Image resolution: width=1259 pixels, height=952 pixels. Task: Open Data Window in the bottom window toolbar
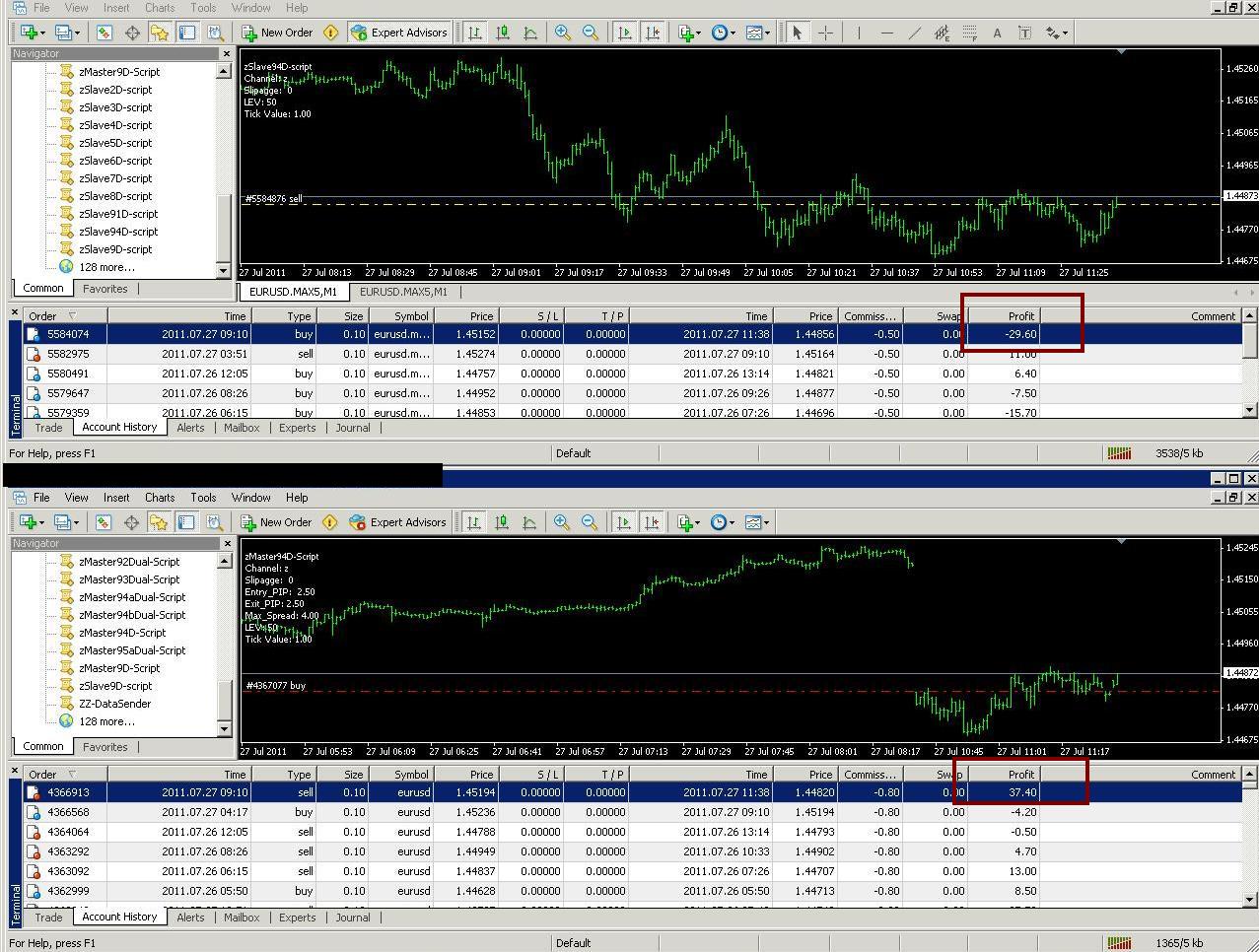(131, 522)
